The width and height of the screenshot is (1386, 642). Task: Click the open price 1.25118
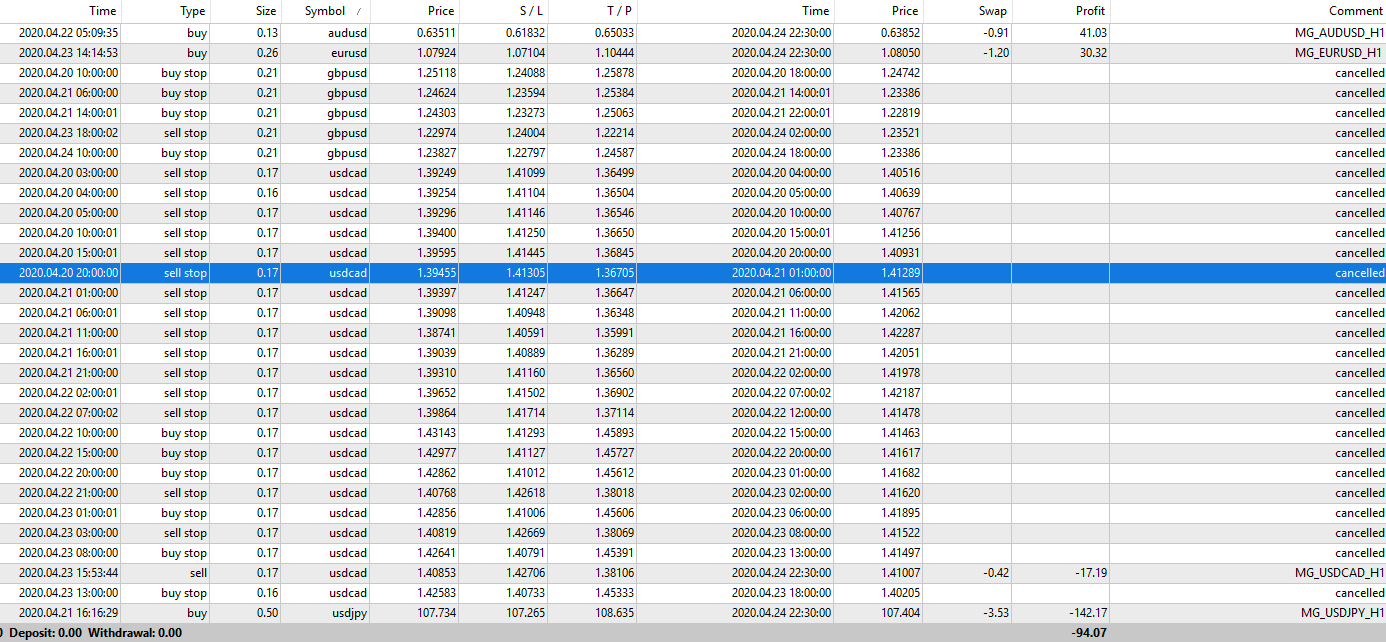coord(435,73)
